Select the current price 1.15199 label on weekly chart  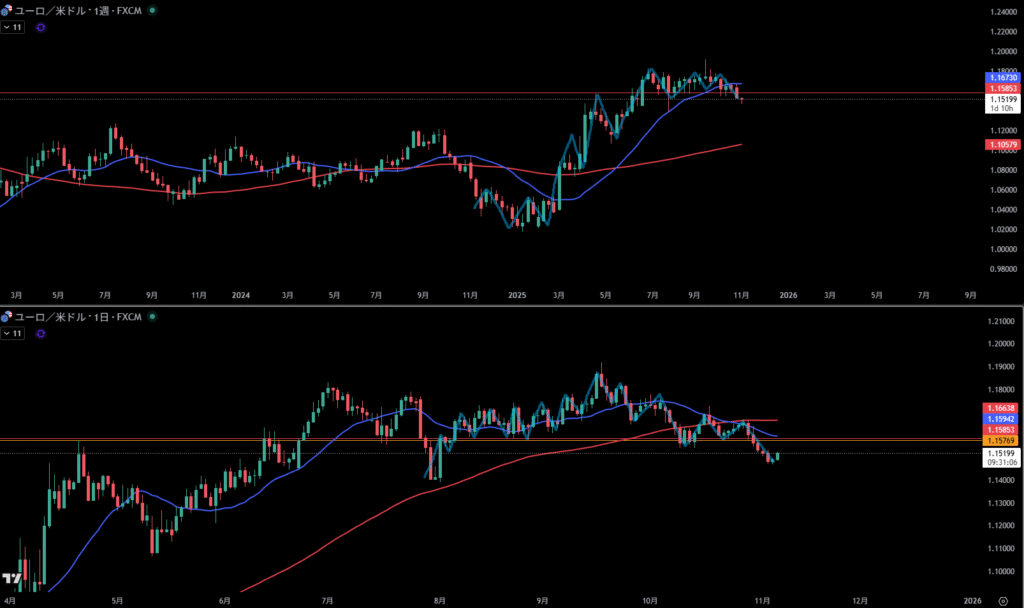1003,99
